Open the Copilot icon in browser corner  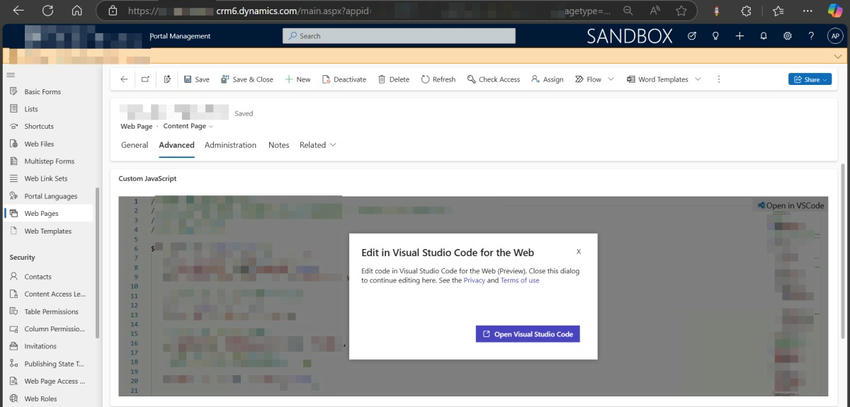835,10
